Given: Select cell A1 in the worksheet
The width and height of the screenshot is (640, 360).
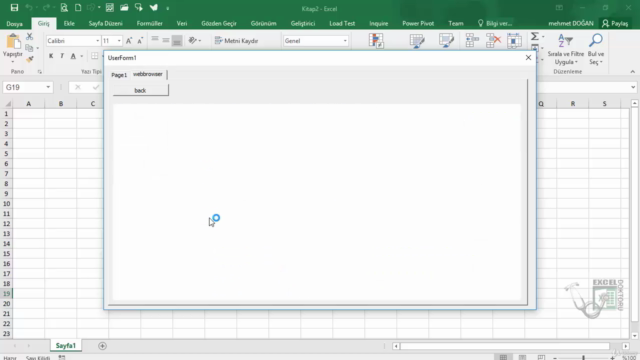Looking at the screenshot, I should [x=29, y=114].
